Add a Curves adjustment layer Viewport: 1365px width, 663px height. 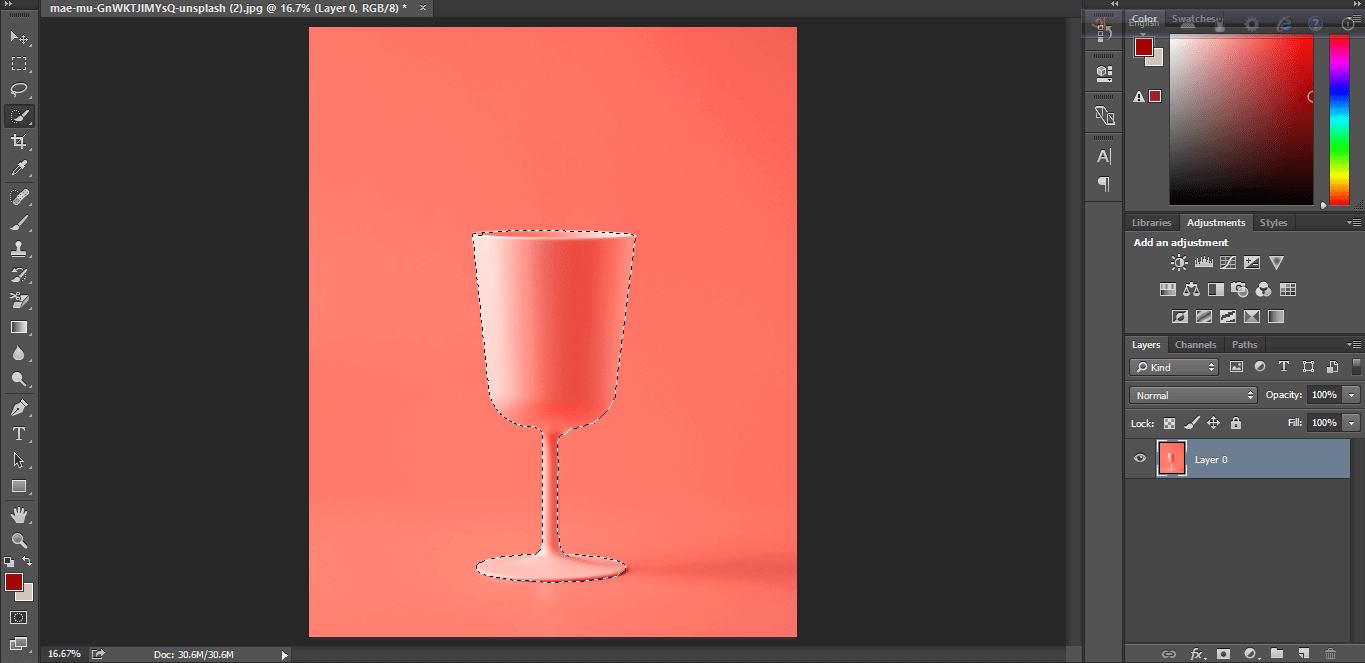(1227, 262)
